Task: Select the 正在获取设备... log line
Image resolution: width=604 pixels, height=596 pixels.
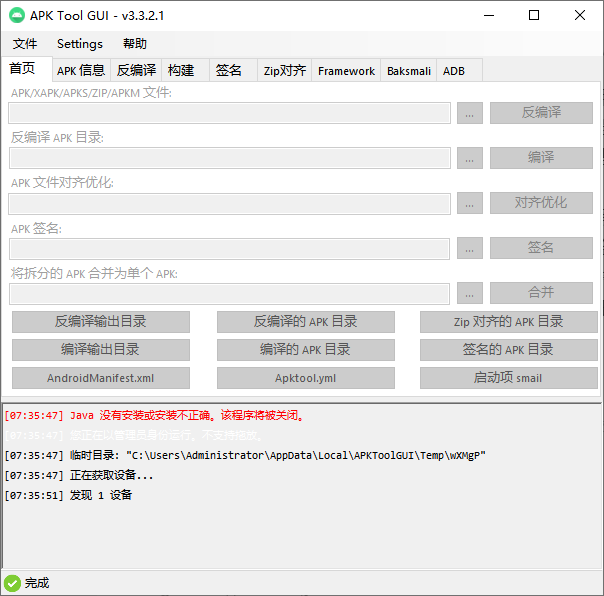Action: (79, 475)
